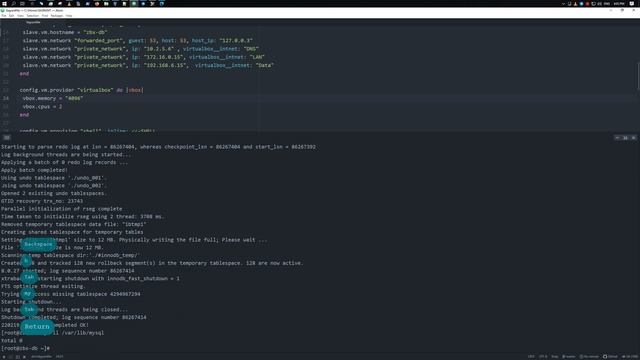Open GitHub panel from status bar
The width and height of the screenshot is (640, 360).
point(611,357)
